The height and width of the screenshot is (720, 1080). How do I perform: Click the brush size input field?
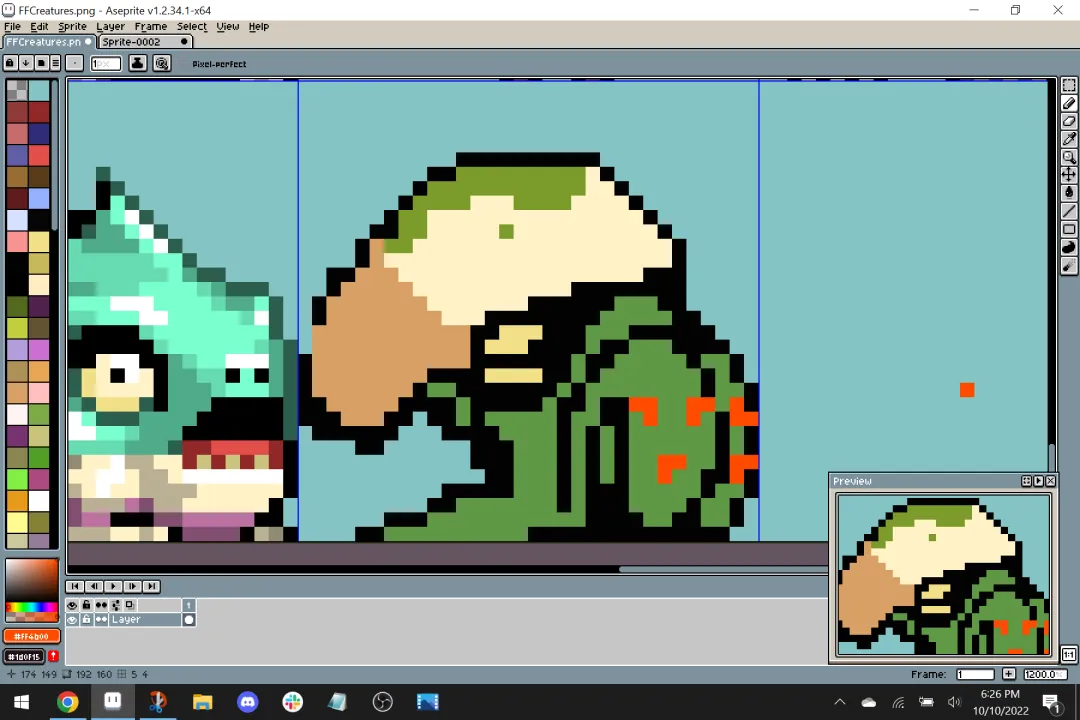(x=106, y=63)
